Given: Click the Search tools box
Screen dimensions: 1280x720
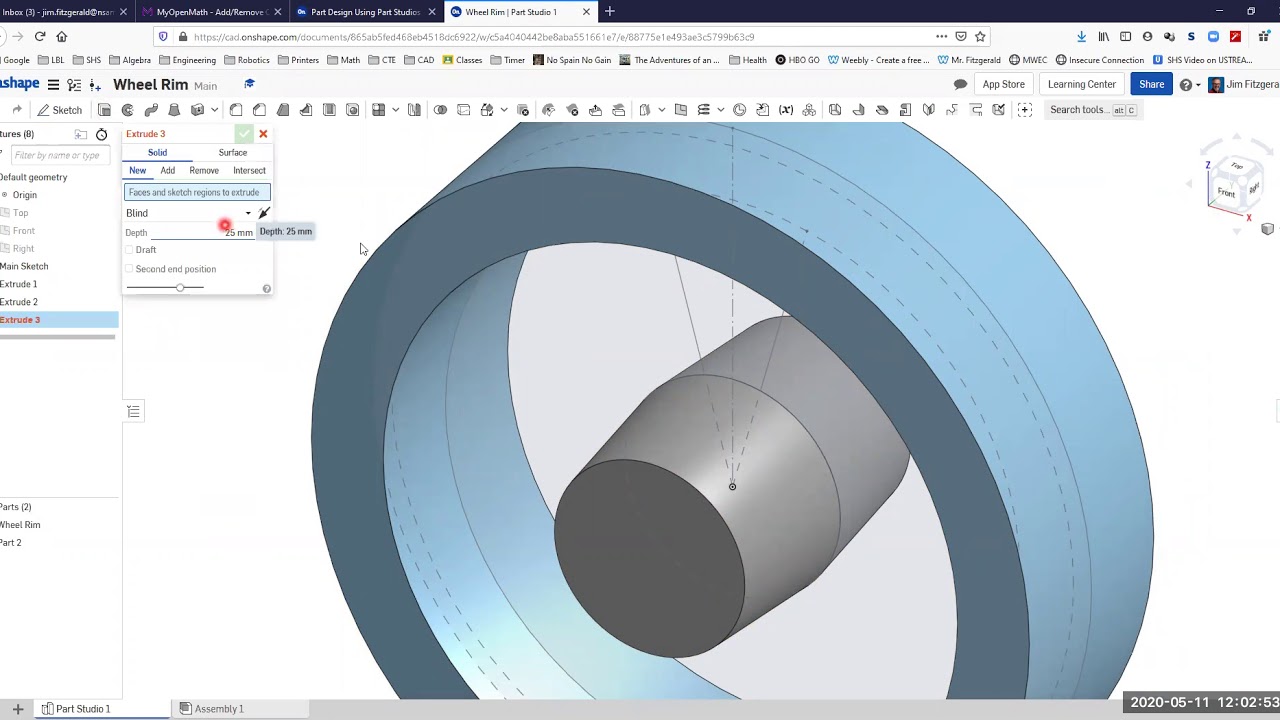Looking at the screenshot, I should point(1092,110).
